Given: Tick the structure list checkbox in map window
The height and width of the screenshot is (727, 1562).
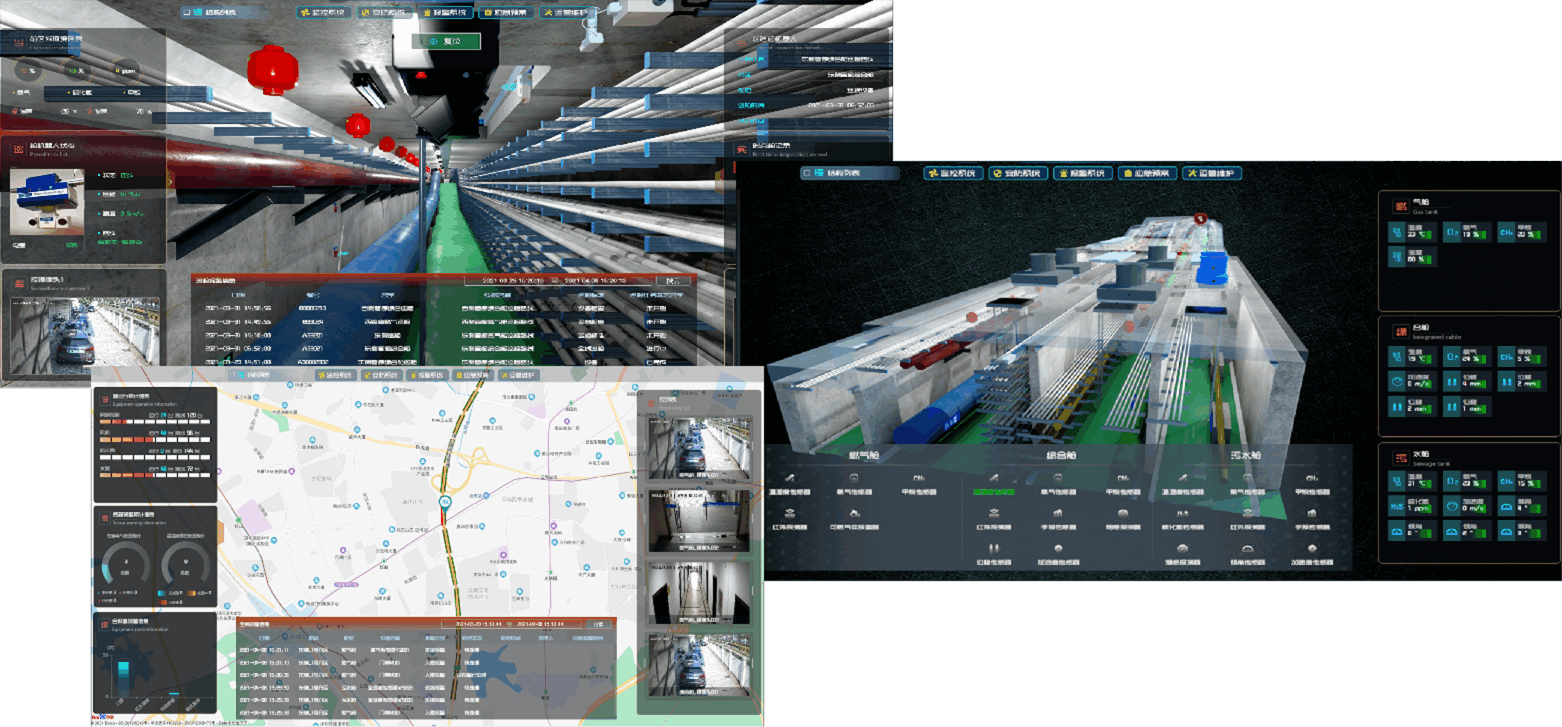Looking at the screenshot, I should (x=235, y=376).
